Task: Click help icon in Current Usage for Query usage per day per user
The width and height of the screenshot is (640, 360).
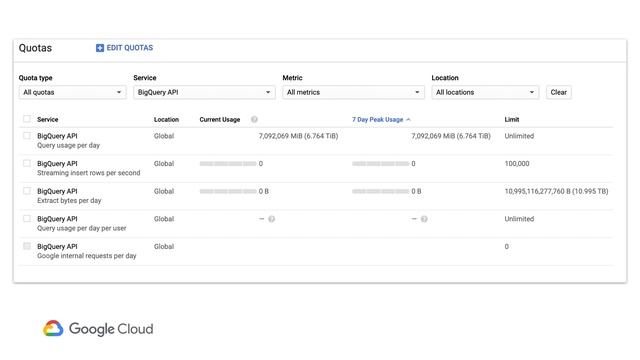Action: pyautogui.click(x=271, y=219)
